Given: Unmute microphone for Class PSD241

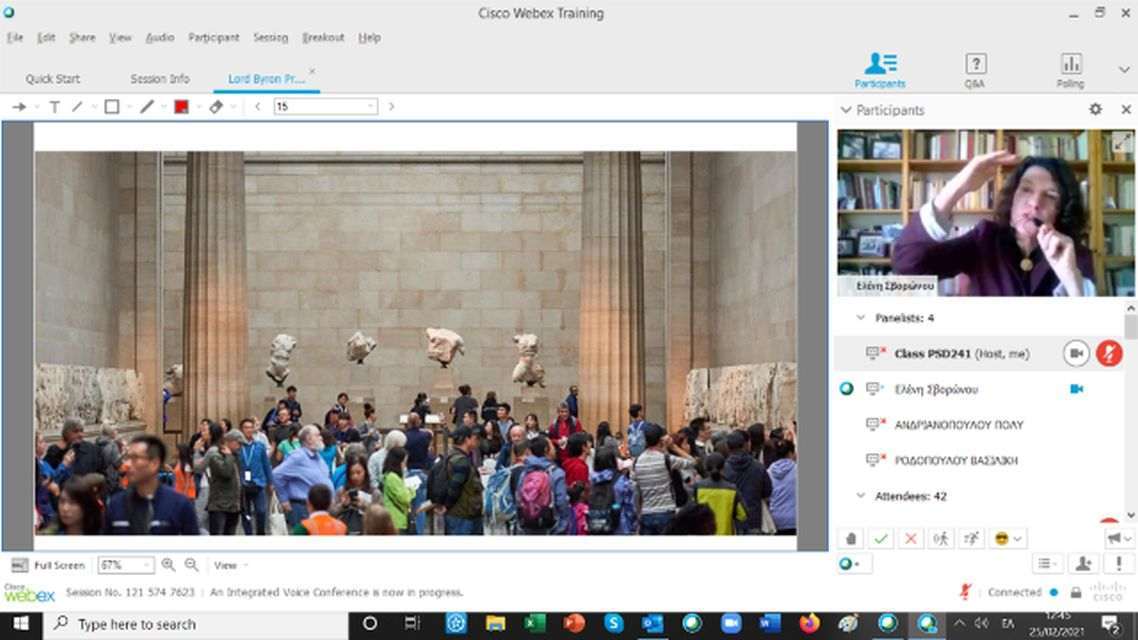Looking at the screenshot, I should (1108, 353).
